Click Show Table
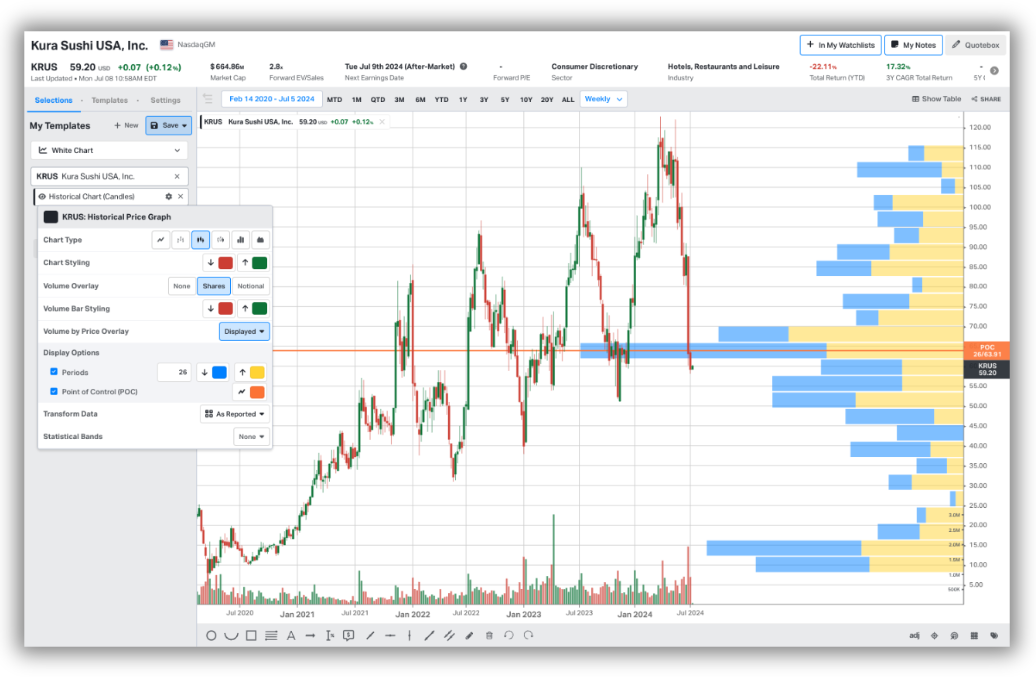The width and height of the screenshot is (1036, 677). tap(936, 99)
